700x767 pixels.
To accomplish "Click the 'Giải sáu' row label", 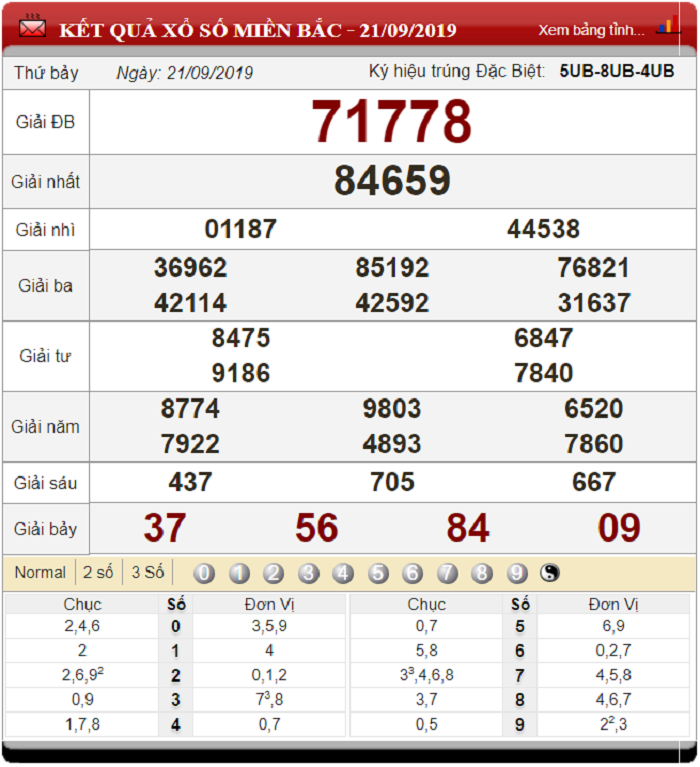I will [x=45, y=483].
